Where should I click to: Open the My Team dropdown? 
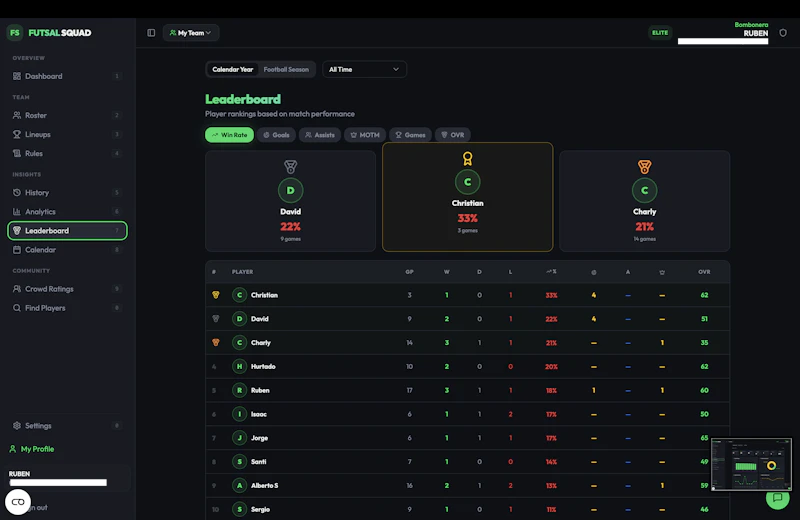point(191,33)
